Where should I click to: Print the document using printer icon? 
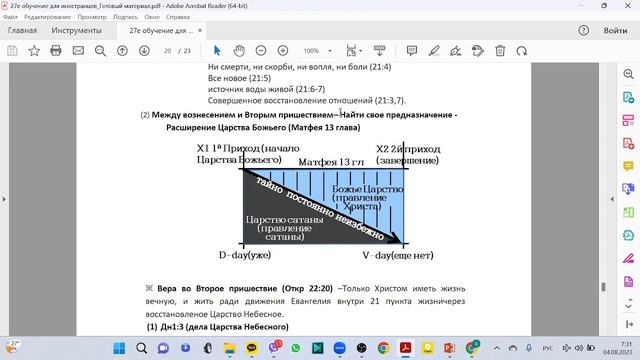pos(56,51)
